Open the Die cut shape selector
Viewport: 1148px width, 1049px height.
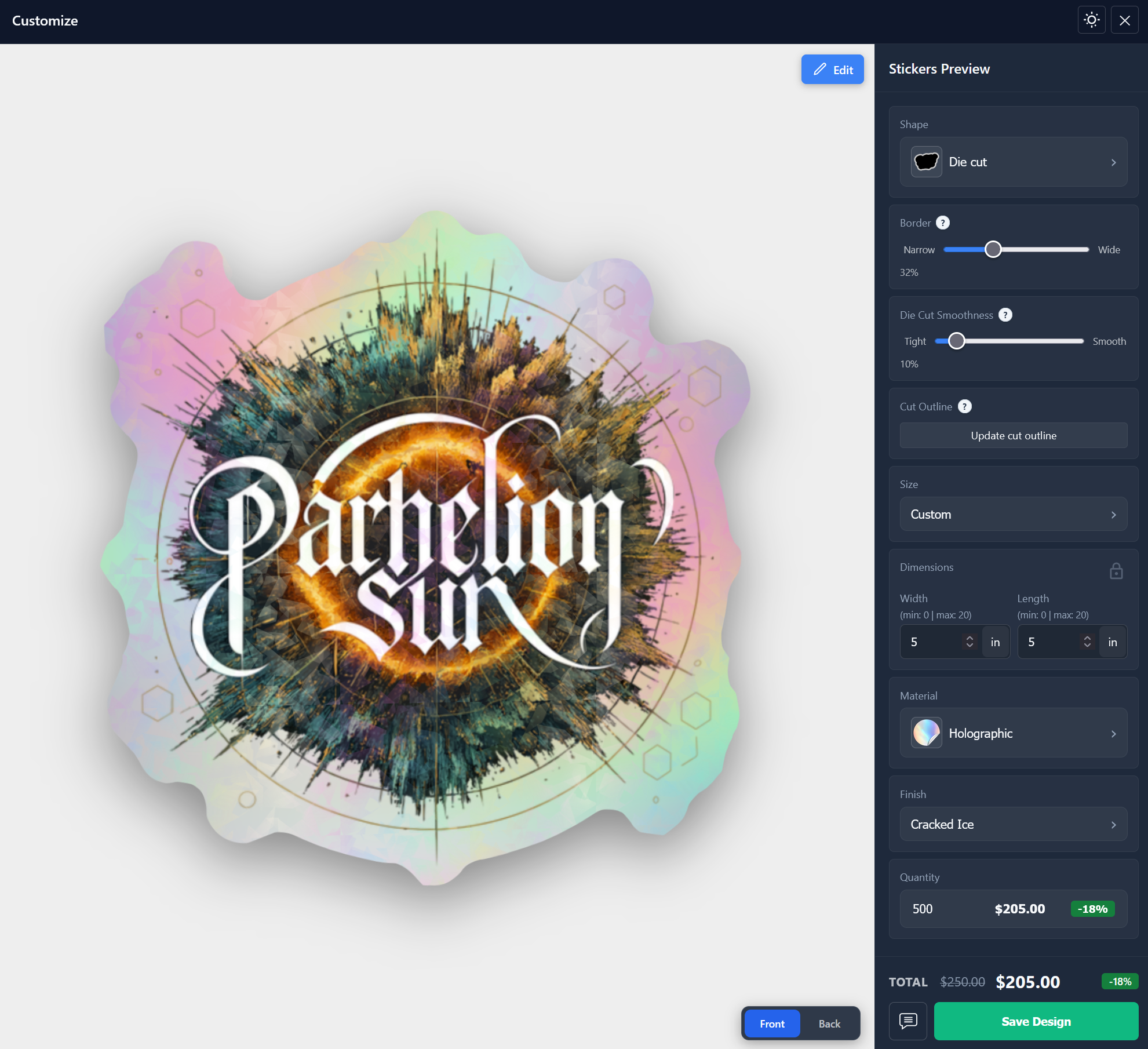pos(1013,162)
